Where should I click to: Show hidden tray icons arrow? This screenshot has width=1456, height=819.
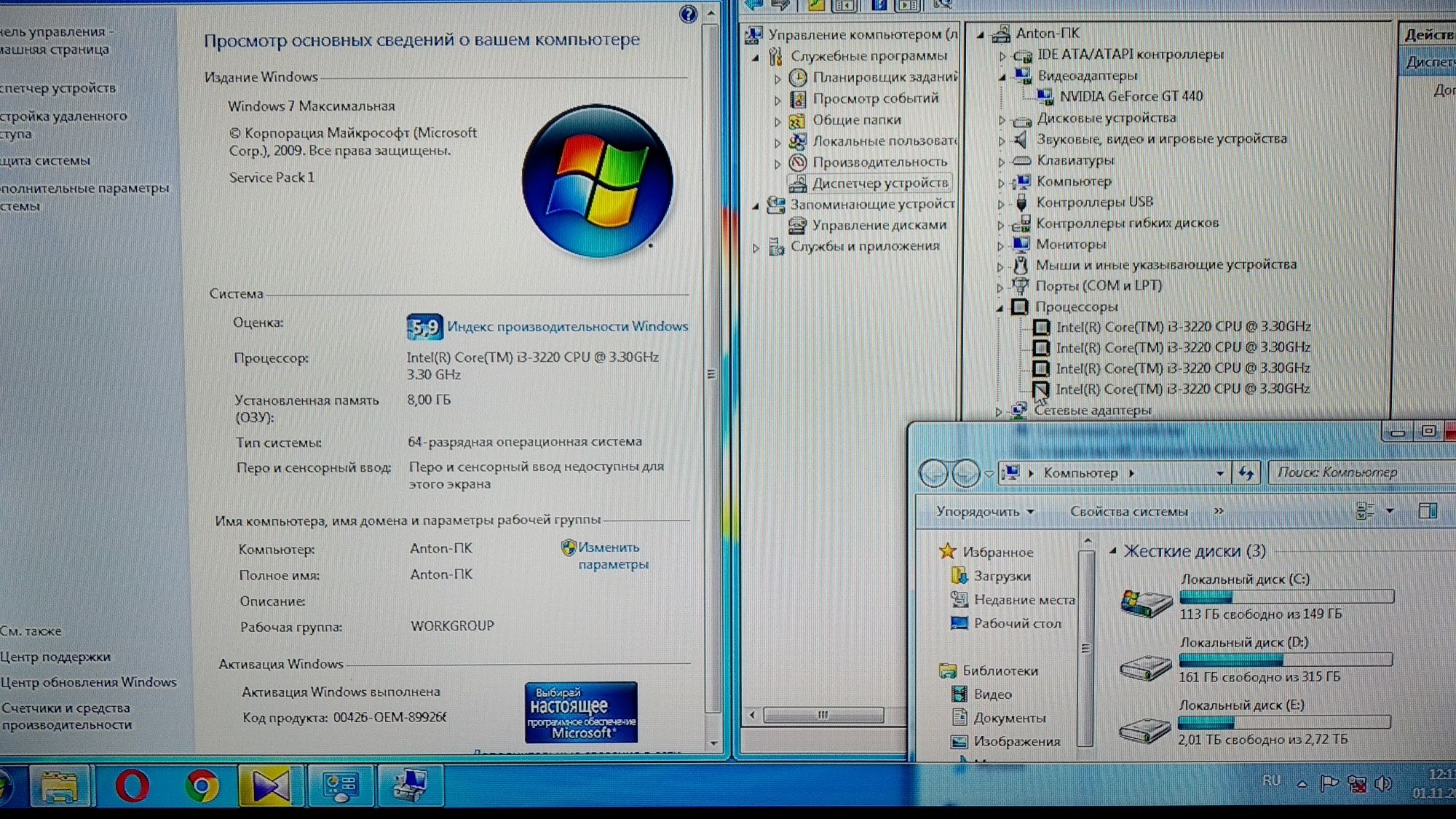1302,783
